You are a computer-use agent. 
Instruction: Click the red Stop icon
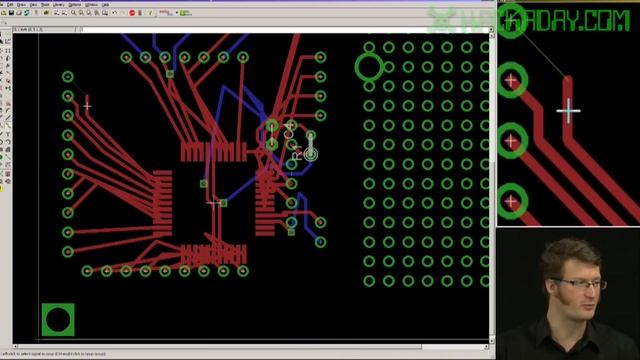132,13
